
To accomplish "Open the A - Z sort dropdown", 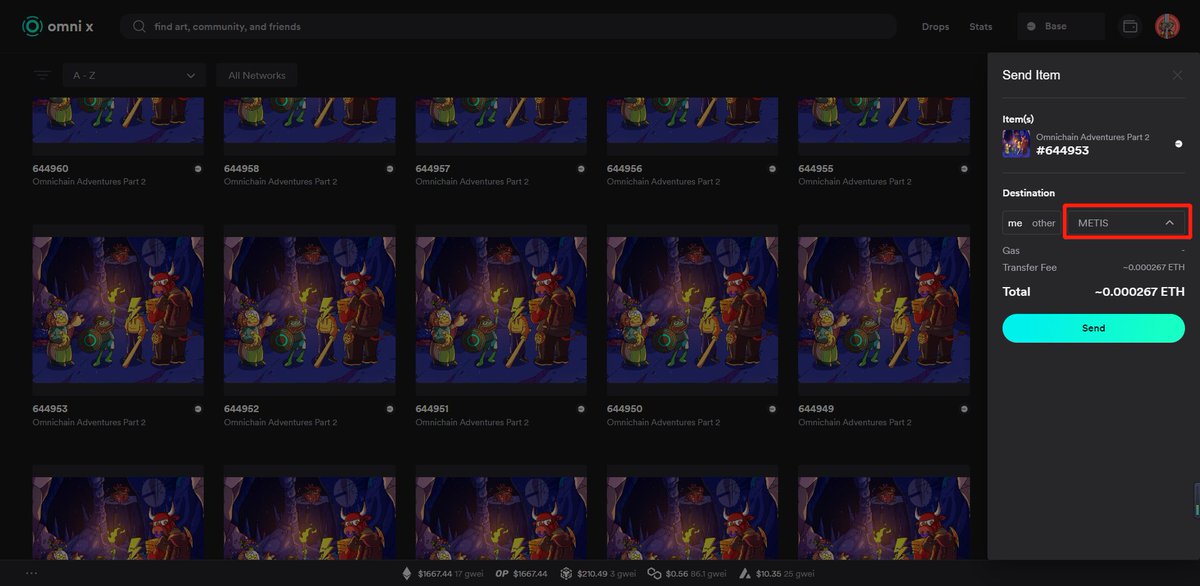I will 133,75.
